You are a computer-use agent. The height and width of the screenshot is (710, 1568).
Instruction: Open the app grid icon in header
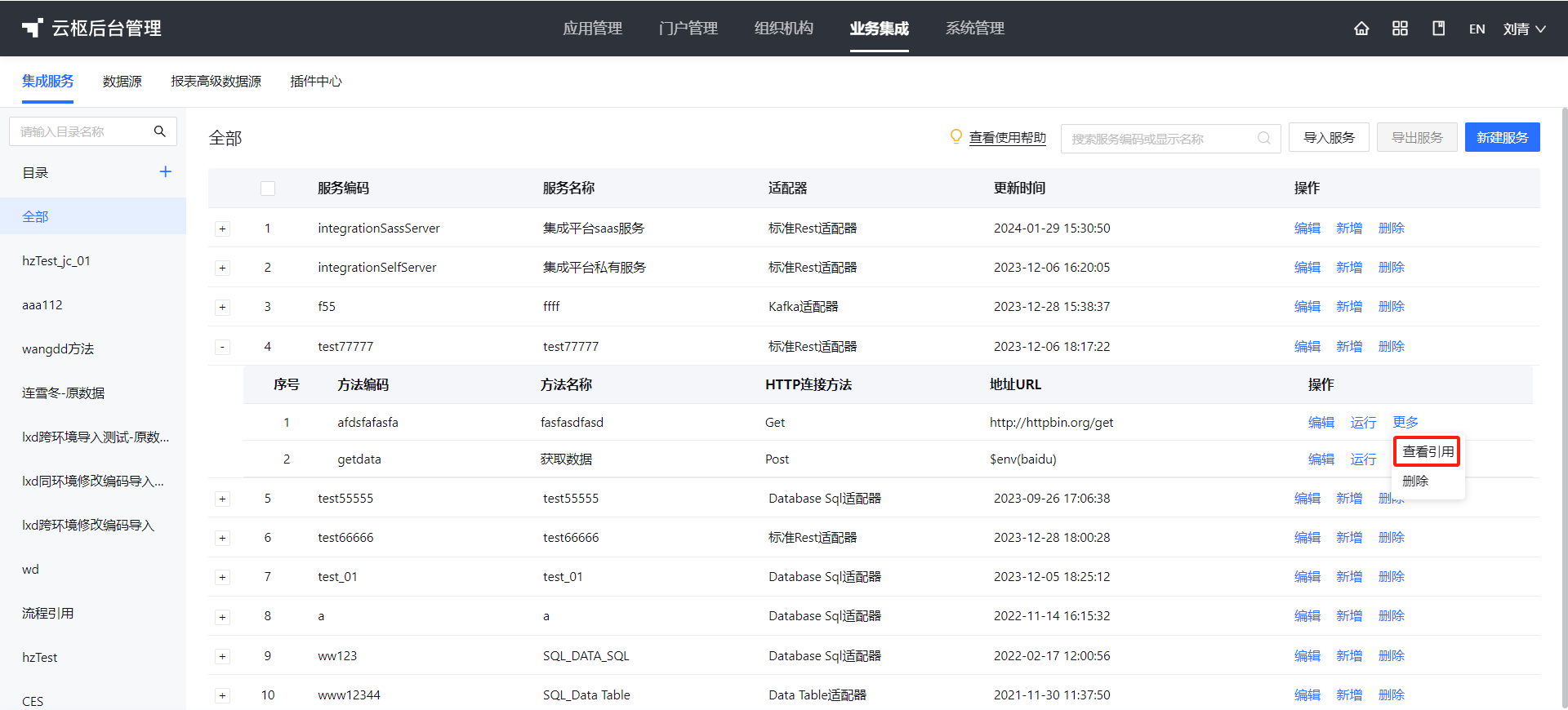(x=1400, y=29)
